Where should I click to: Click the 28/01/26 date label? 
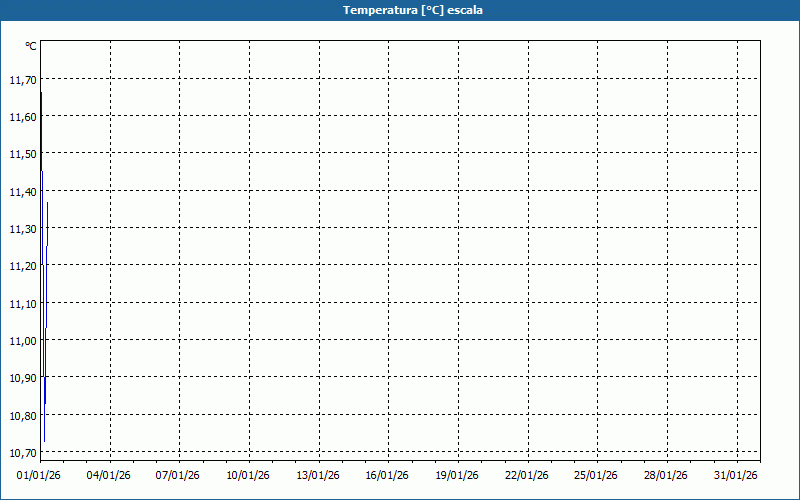[665, 476]
